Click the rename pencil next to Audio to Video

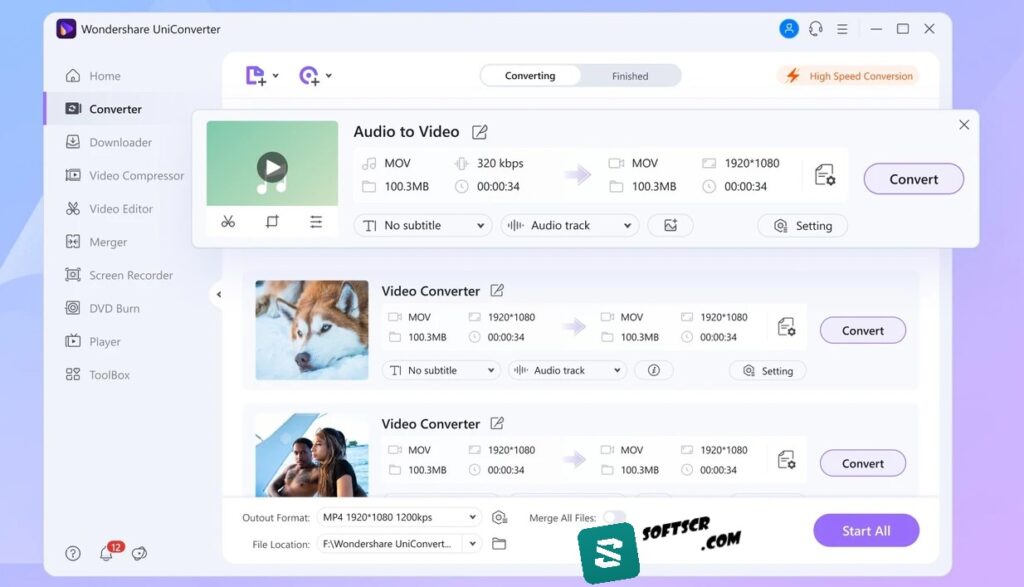[480, 131]
